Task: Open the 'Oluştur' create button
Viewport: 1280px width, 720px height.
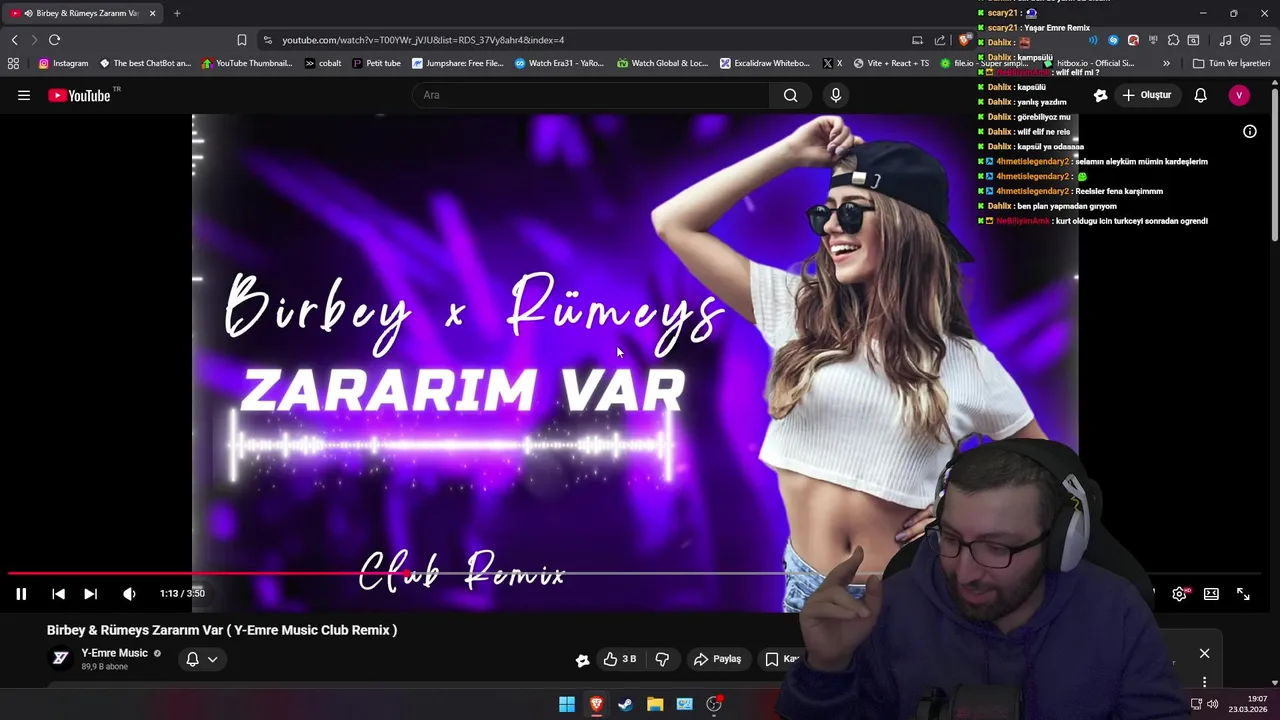Action: click(x=1146, y=95)
